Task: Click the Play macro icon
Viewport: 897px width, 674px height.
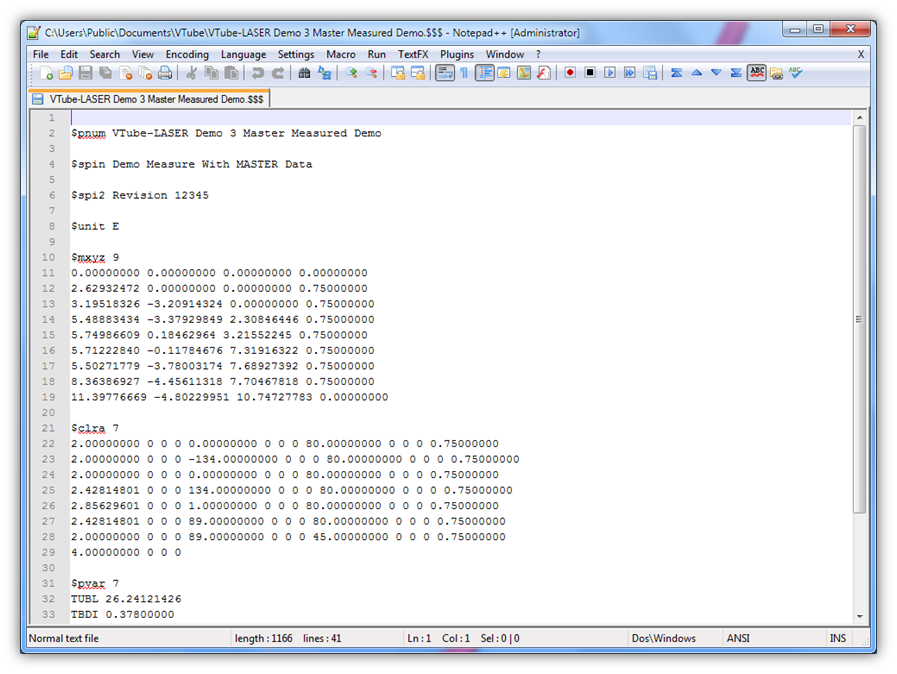Action: (x=610, y=73)
